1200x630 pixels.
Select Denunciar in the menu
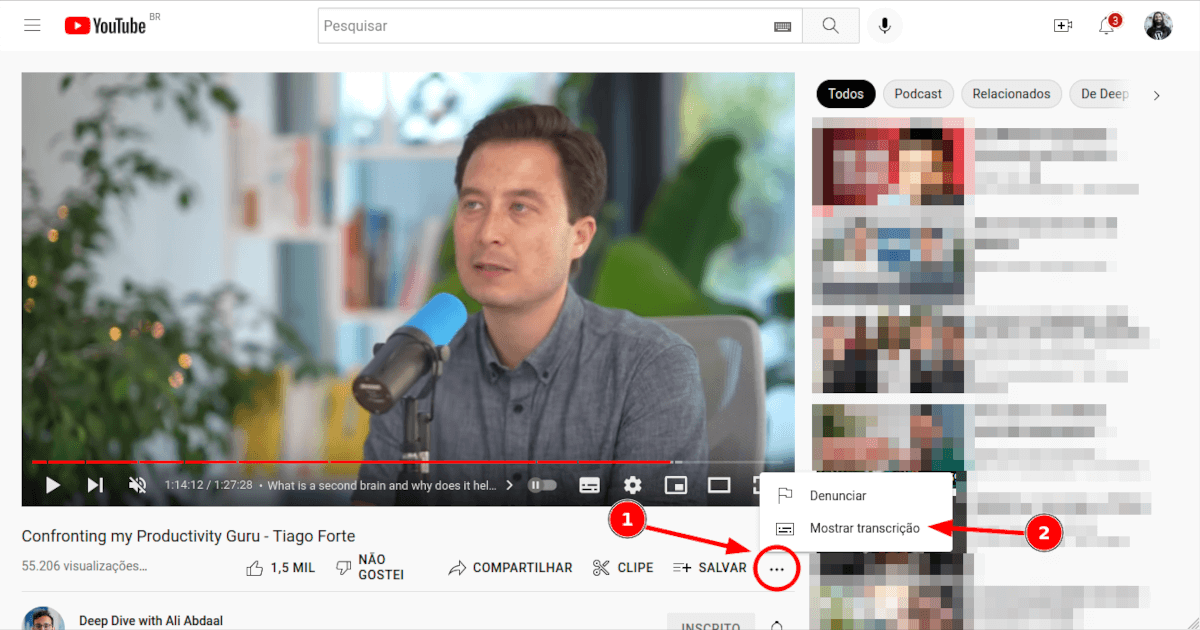pos(855,496)
